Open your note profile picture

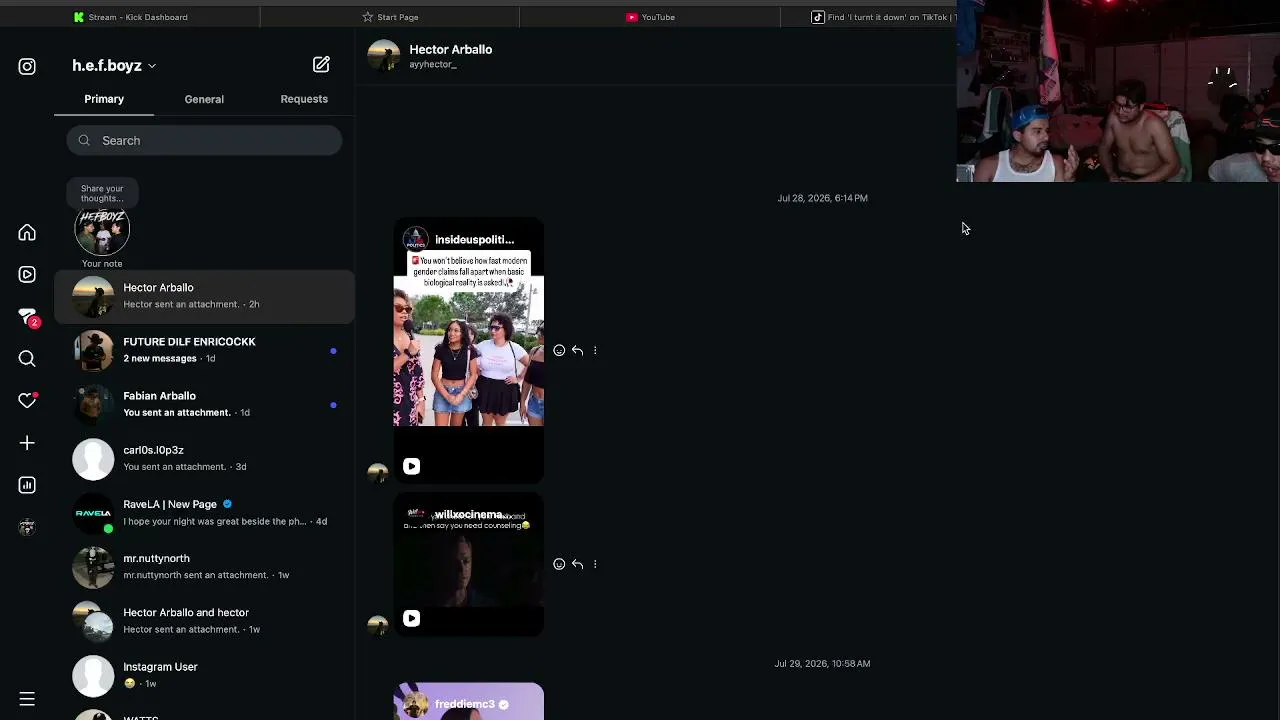[x=102, y=231]
